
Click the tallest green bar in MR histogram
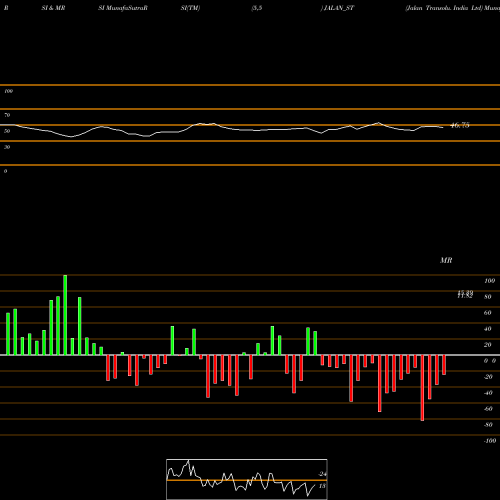(x=65, y=315)
